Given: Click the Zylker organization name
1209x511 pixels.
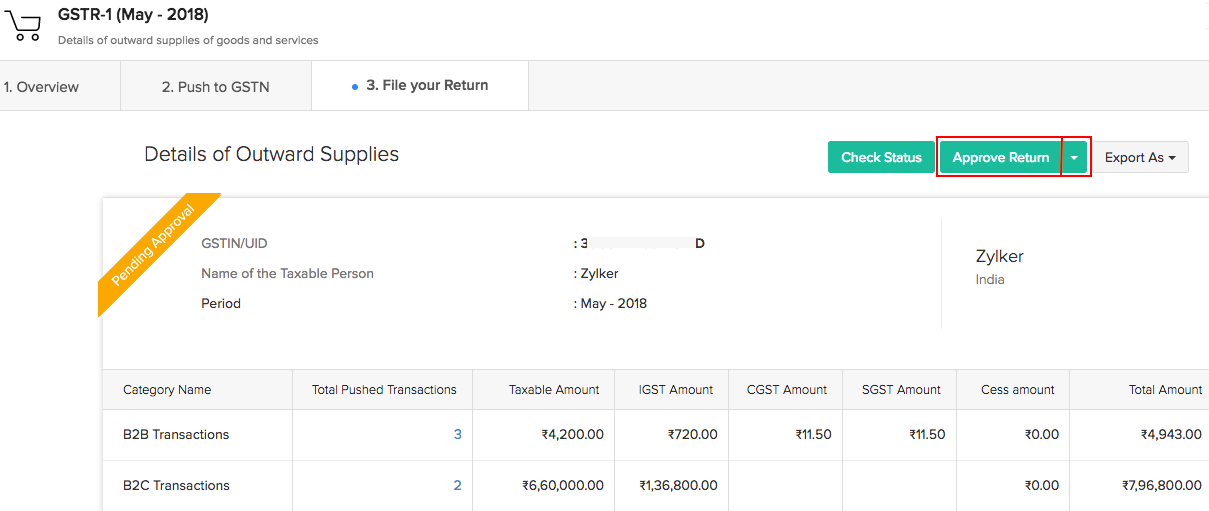Looking at the screenshot, I should [999, 256].
